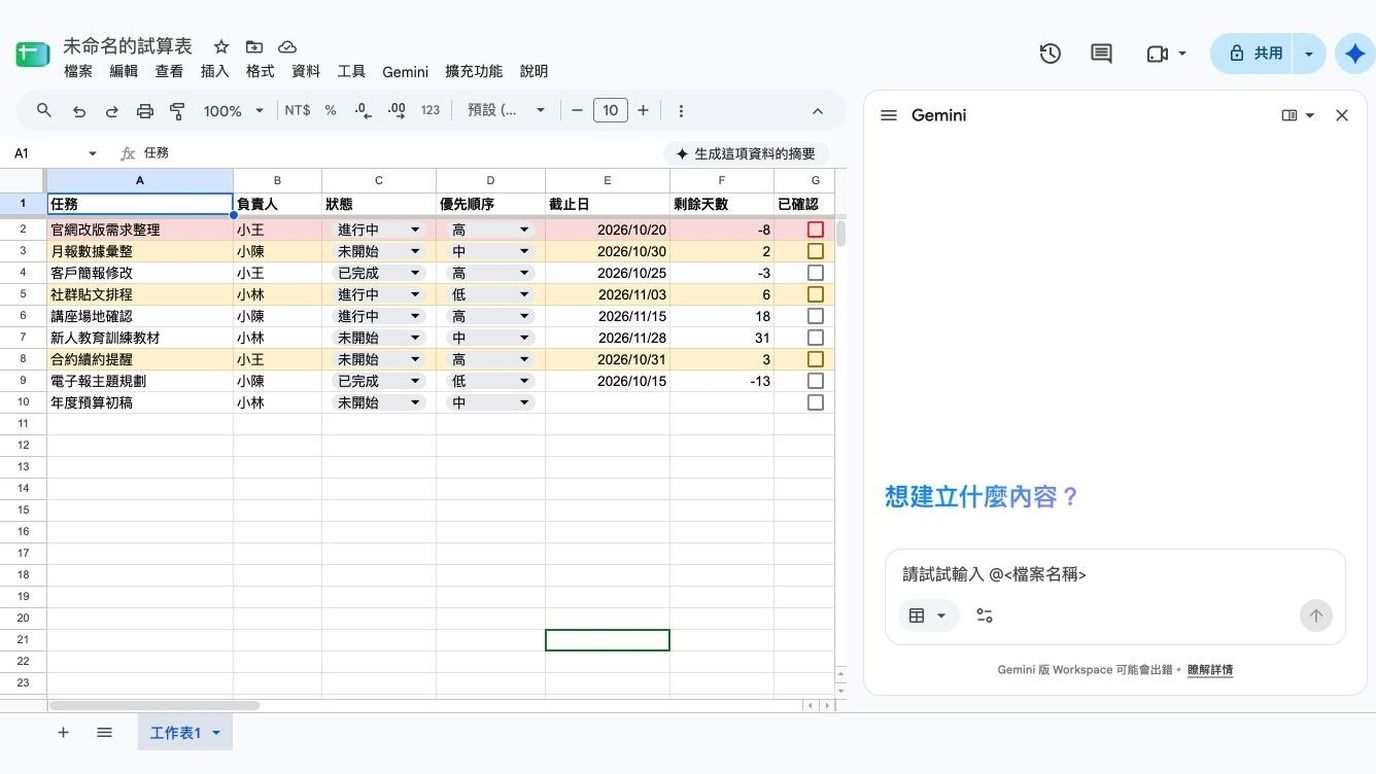Viewport: 1376px width, 774px height.
Task: Tick the checkbox for 社群貼文排程
Action: [816, 295]
